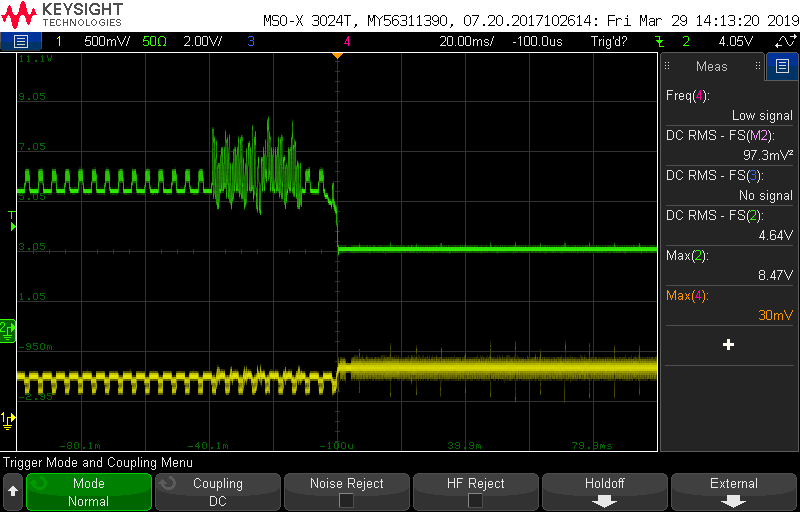Screen dimensions: 800x512
Task: Change the Coupling DC setting
Action: point(218,492)
